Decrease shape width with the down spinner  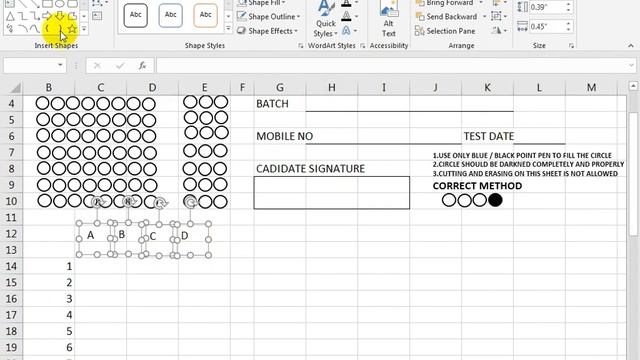pyautogui.click(x=568, y=29)
